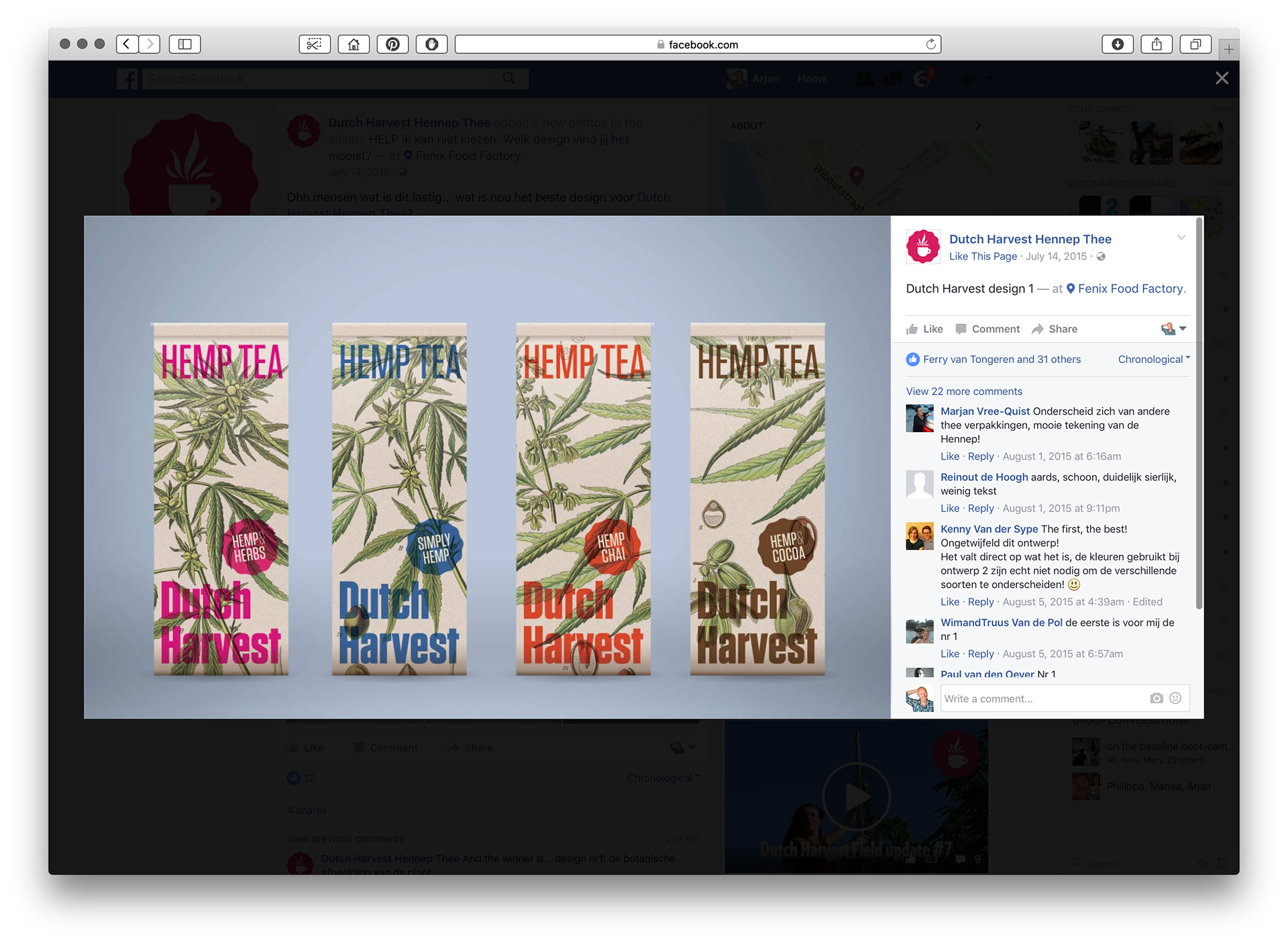The width and height of the screenshot is (1288, 944).
Task: Open July 14, 2015 post timestamp
Action: coord(1056,256)
